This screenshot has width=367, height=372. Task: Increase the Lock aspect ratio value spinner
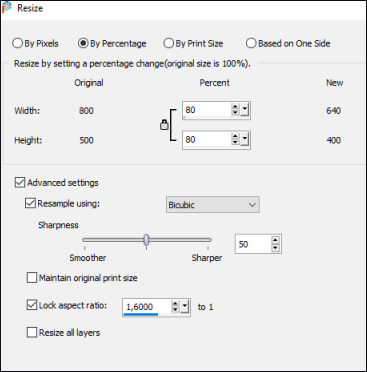(x=175, y=304)
